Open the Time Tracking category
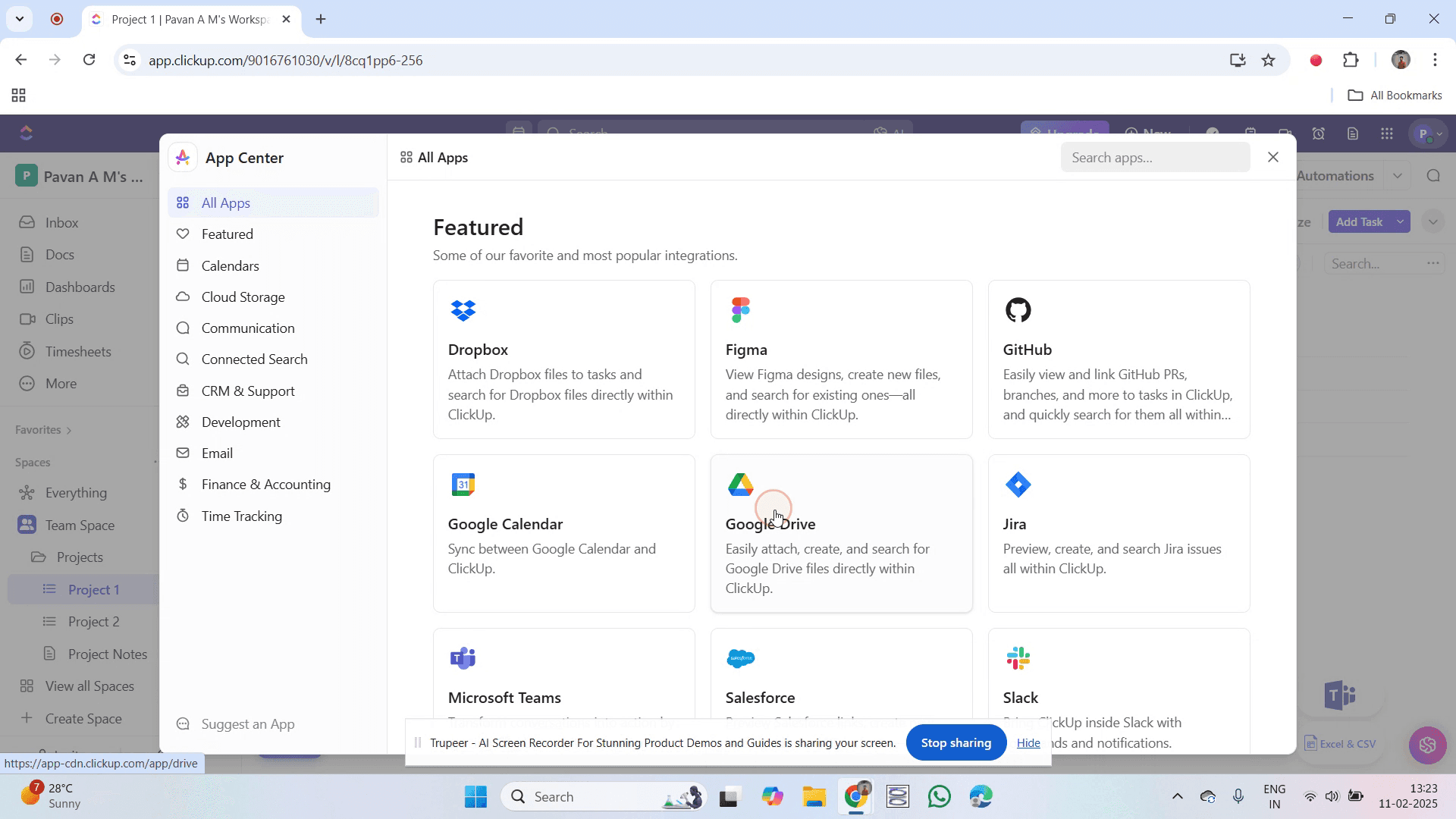The height and width of the screenshot is (819, 1456). point(241,516)
